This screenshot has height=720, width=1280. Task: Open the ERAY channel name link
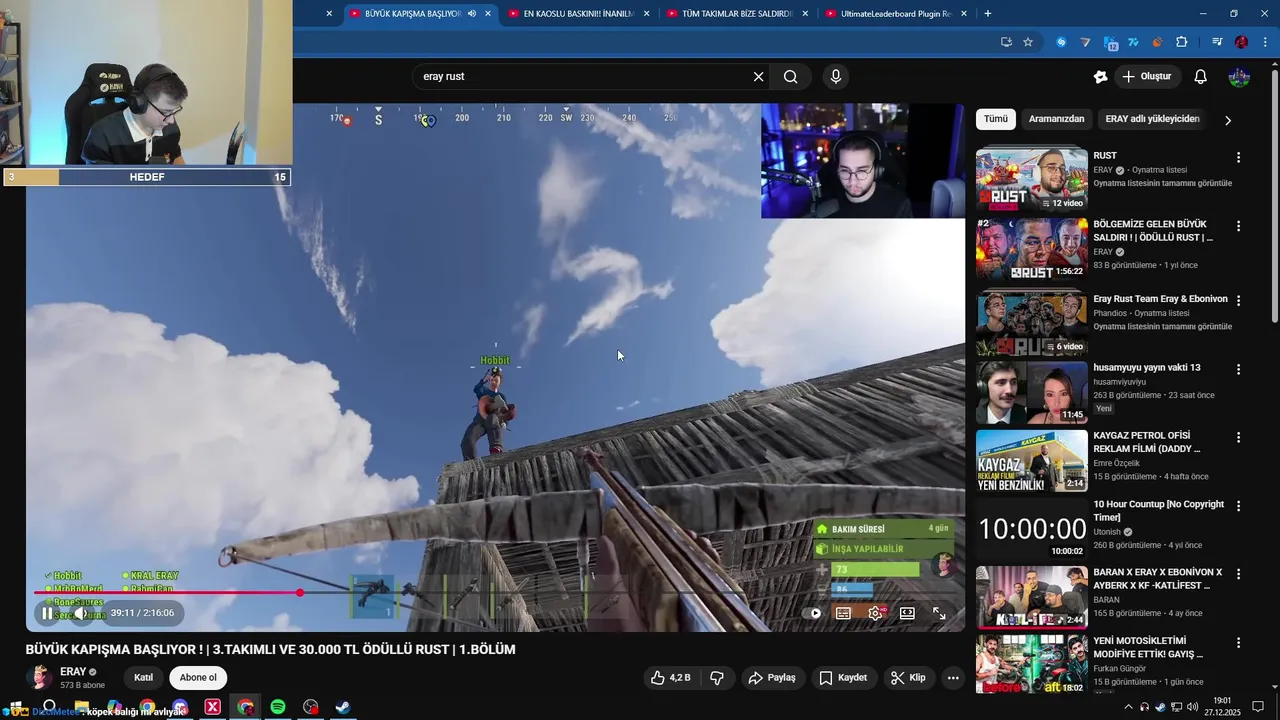pyautogui.click(x=73, y=672)
